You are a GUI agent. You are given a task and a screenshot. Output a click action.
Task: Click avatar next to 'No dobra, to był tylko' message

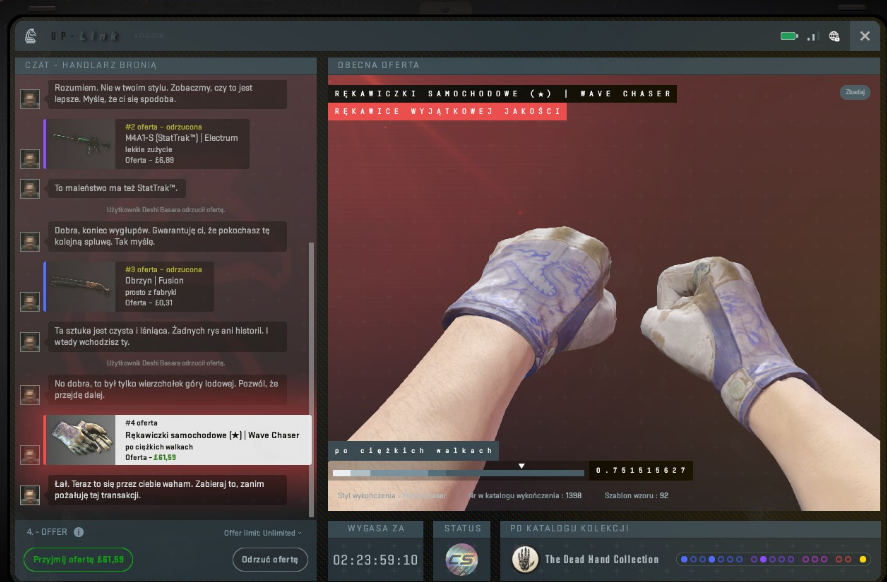[30, 395]
